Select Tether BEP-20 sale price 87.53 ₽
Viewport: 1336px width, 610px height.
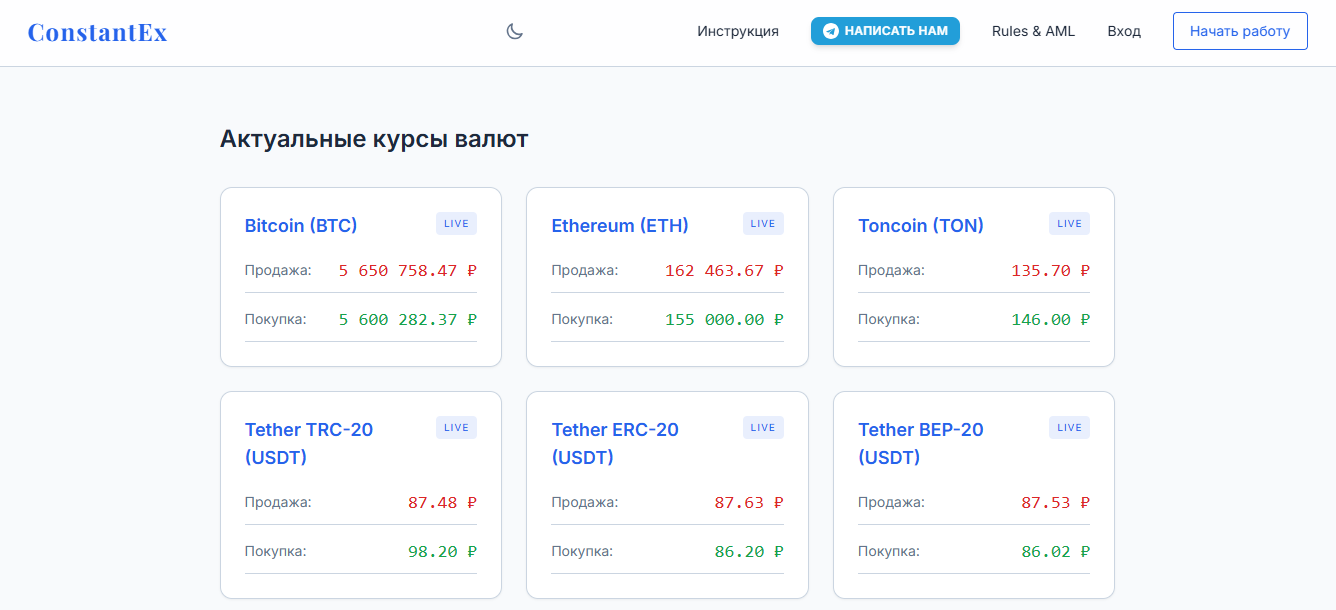pos(1056,503)
